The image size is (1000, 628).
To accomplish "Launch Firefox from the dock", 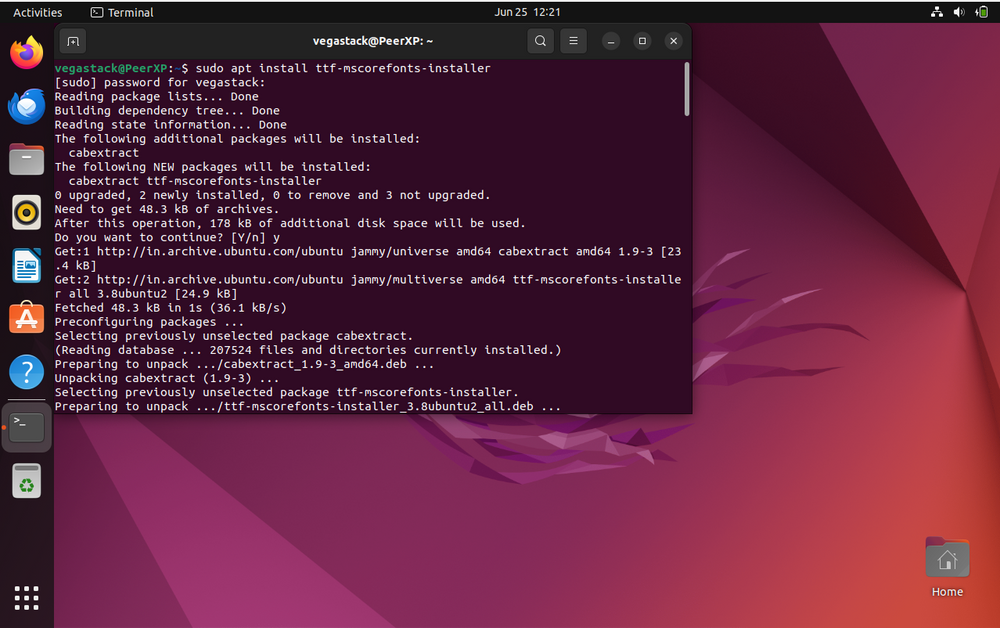I will tap(26, 51).
